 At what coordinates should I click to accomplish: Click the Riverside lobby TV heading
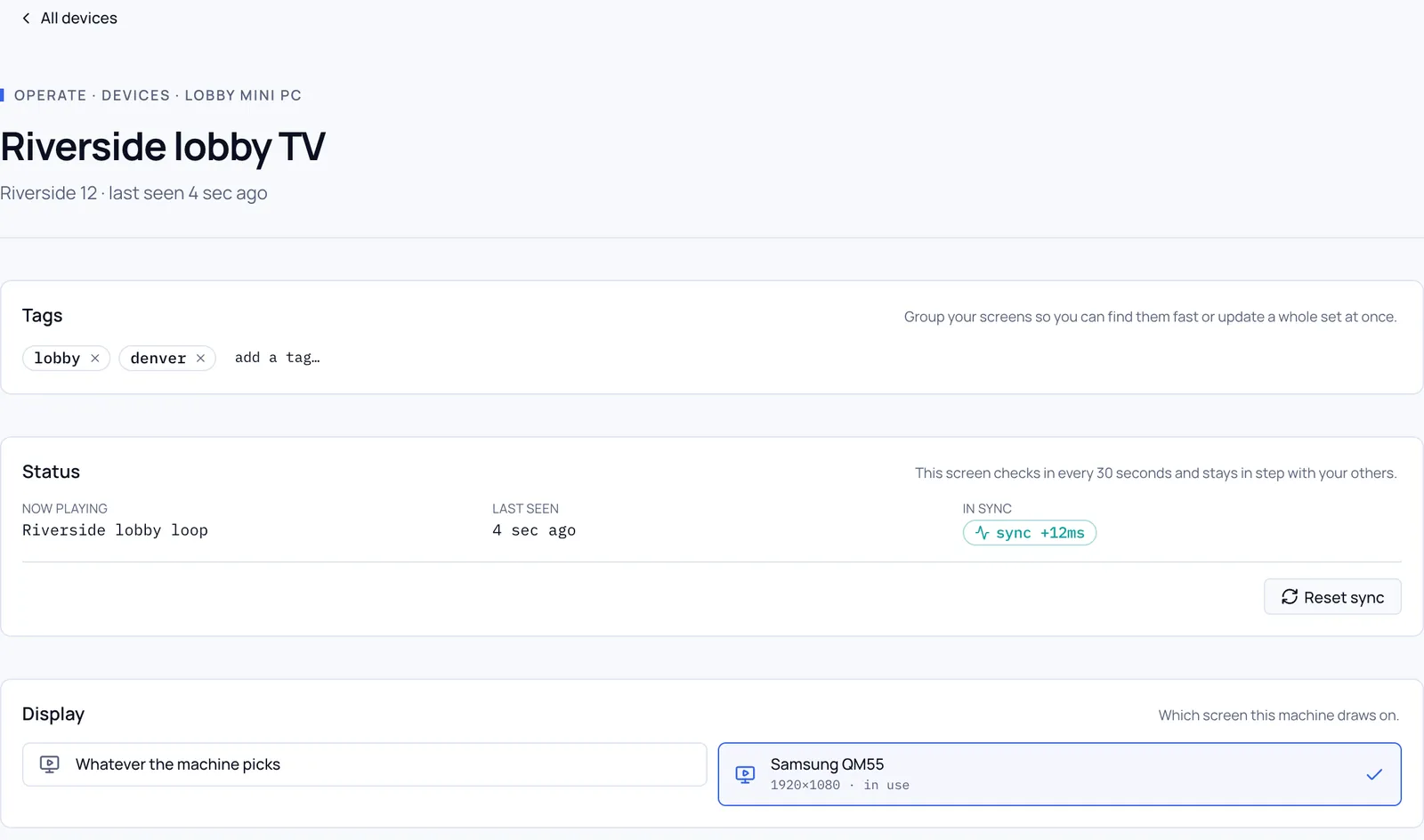163,147
